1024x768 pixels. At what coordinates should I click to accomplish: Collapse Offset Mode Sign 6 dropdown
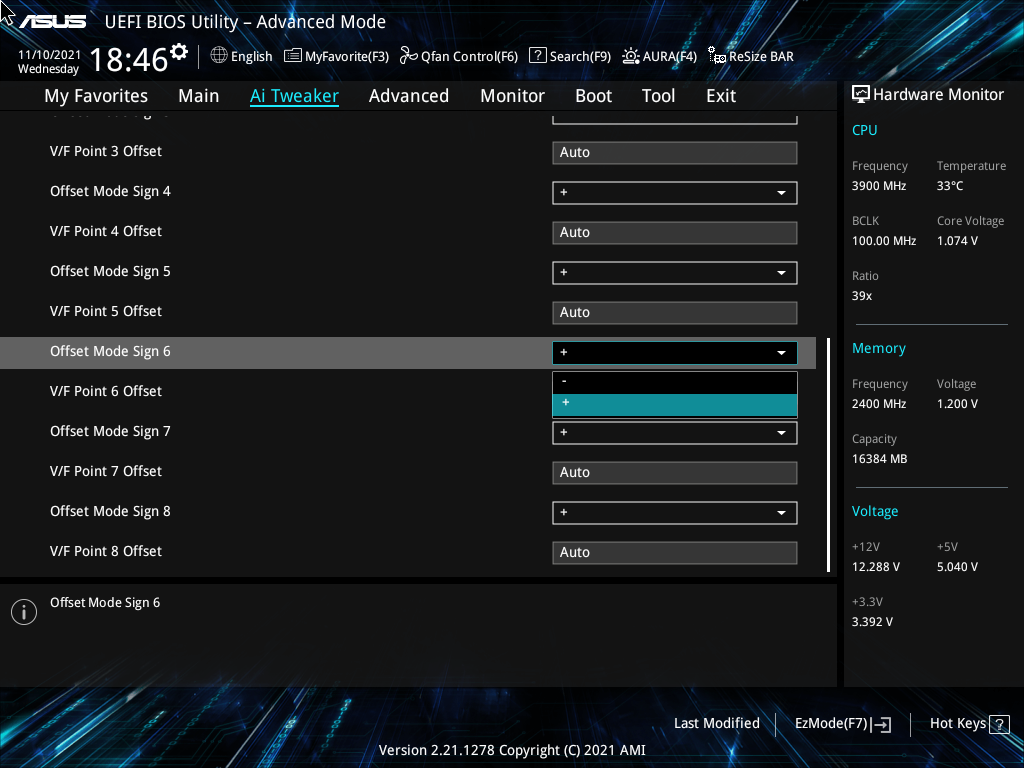coord(675,353)
